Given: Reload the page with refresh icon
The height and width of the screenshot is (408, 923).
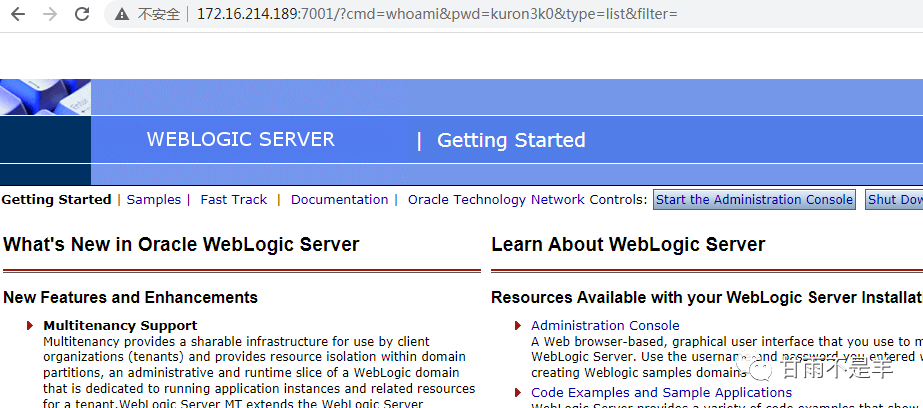Looking at the screenshot, I should point(82,14).
